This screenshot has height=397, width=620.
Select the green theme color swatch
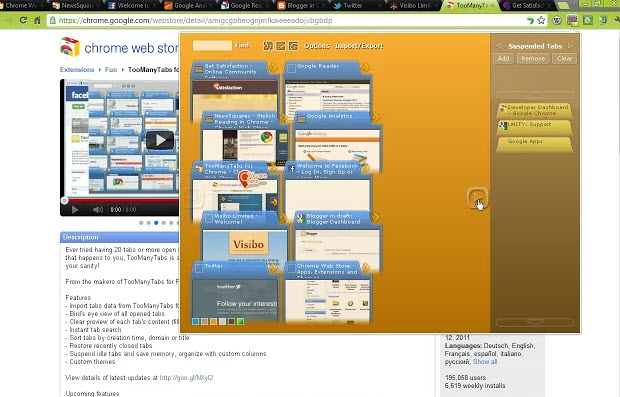pos(240,321)
